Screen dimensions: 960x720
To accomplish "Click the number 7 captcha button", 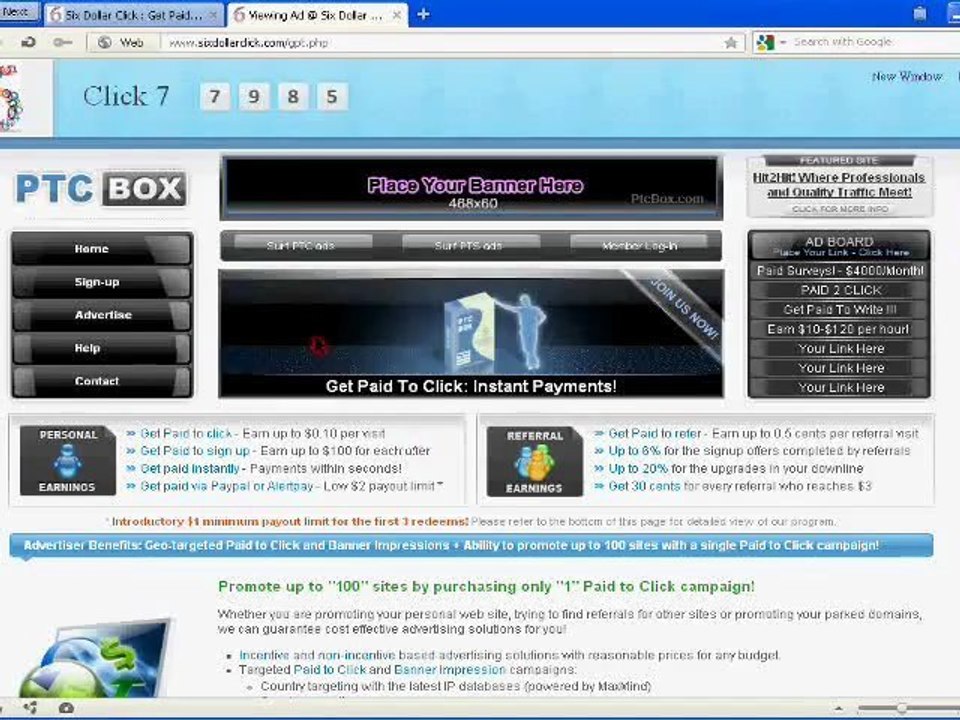I will 215,97.
